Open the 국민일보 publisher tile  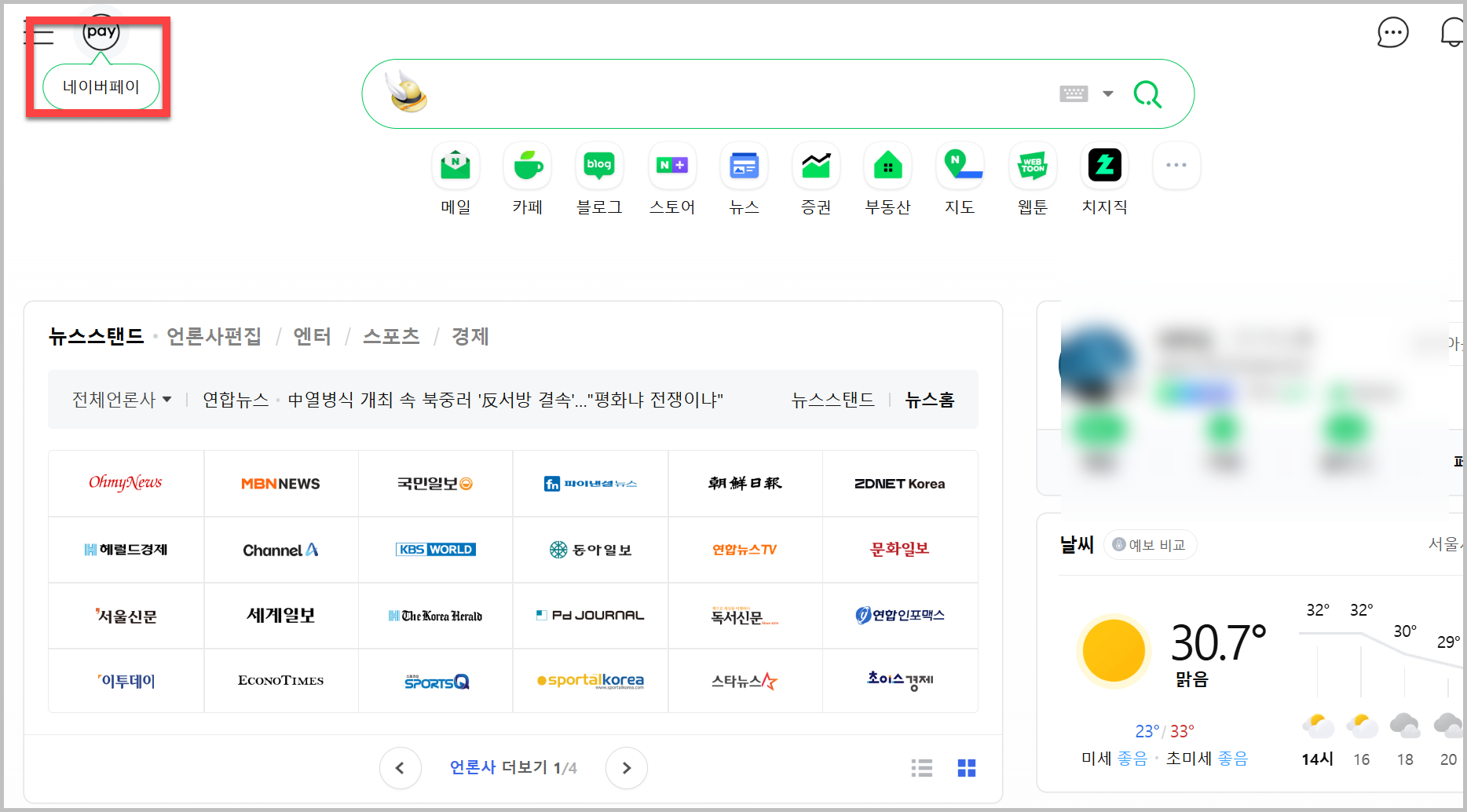pyautogui.click(x=435, y=483)
